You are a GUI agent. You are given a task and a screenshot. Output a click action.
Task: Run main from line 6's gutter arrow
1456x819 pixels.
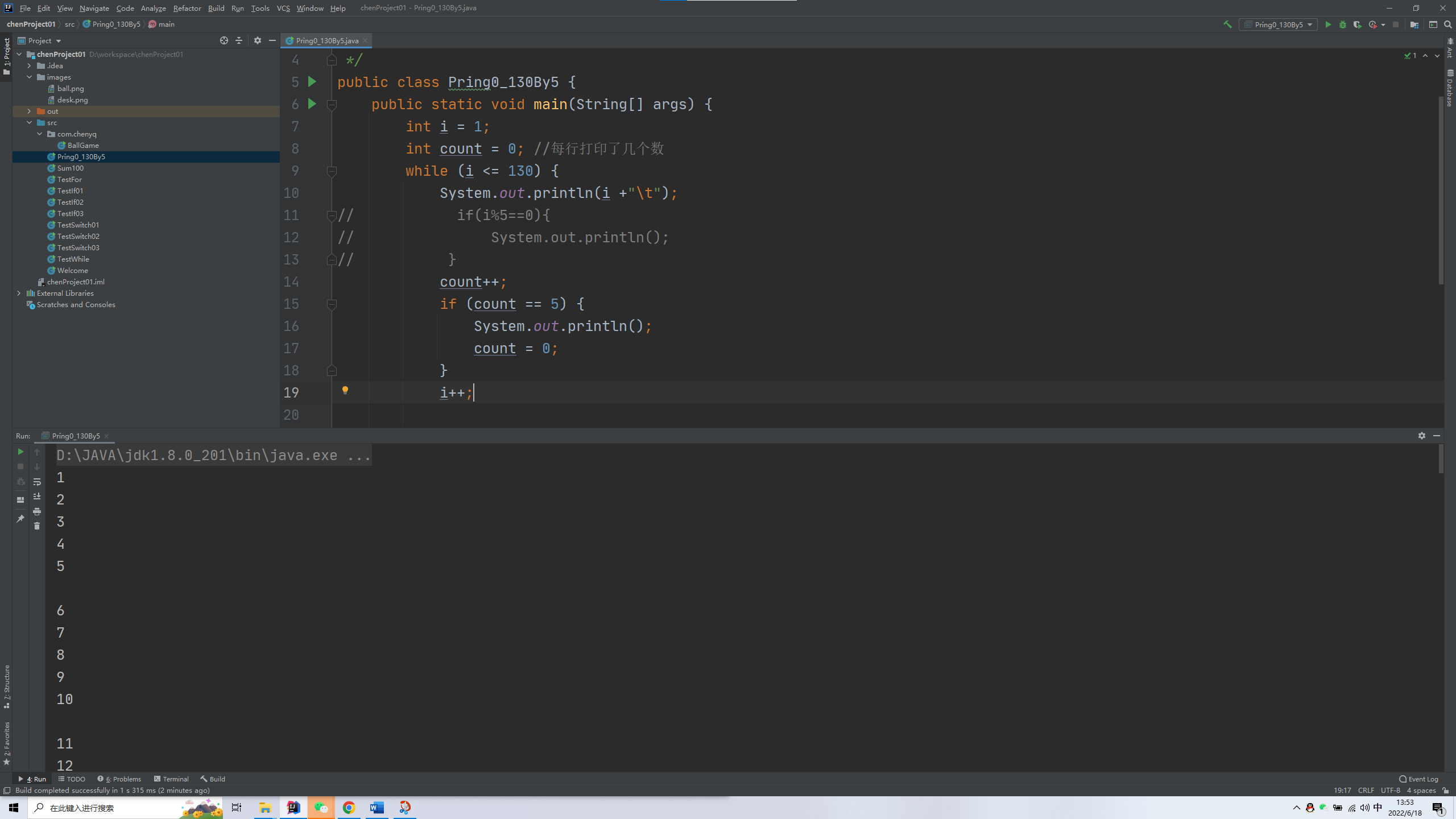(x=312, y=104)
